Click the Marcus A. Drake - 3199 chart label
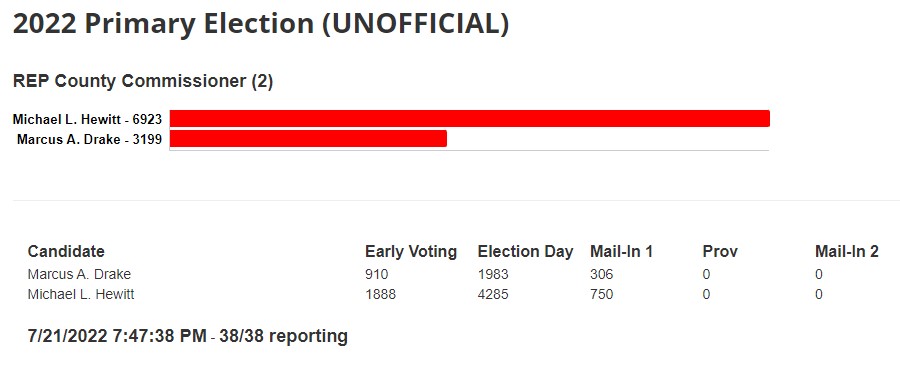 (x=90, y=139)
